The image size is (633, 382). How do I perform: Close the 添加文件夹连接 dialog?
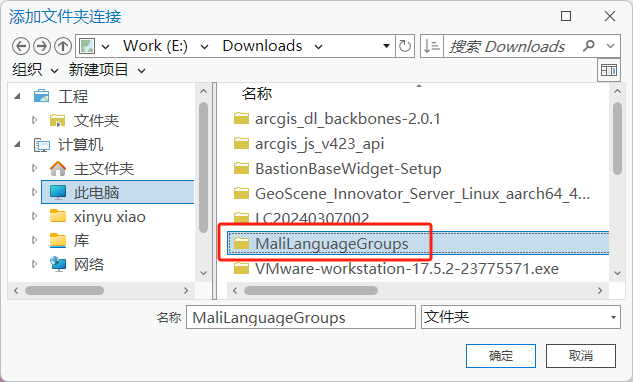[x=610, y=16]
